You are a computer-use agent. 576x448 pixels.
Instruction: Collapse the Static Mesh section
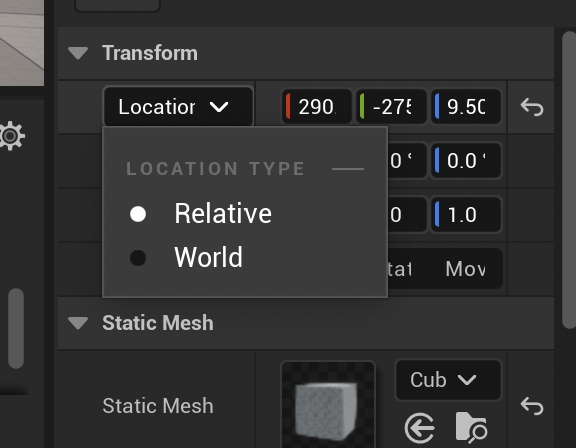click(x=78, y=323)
